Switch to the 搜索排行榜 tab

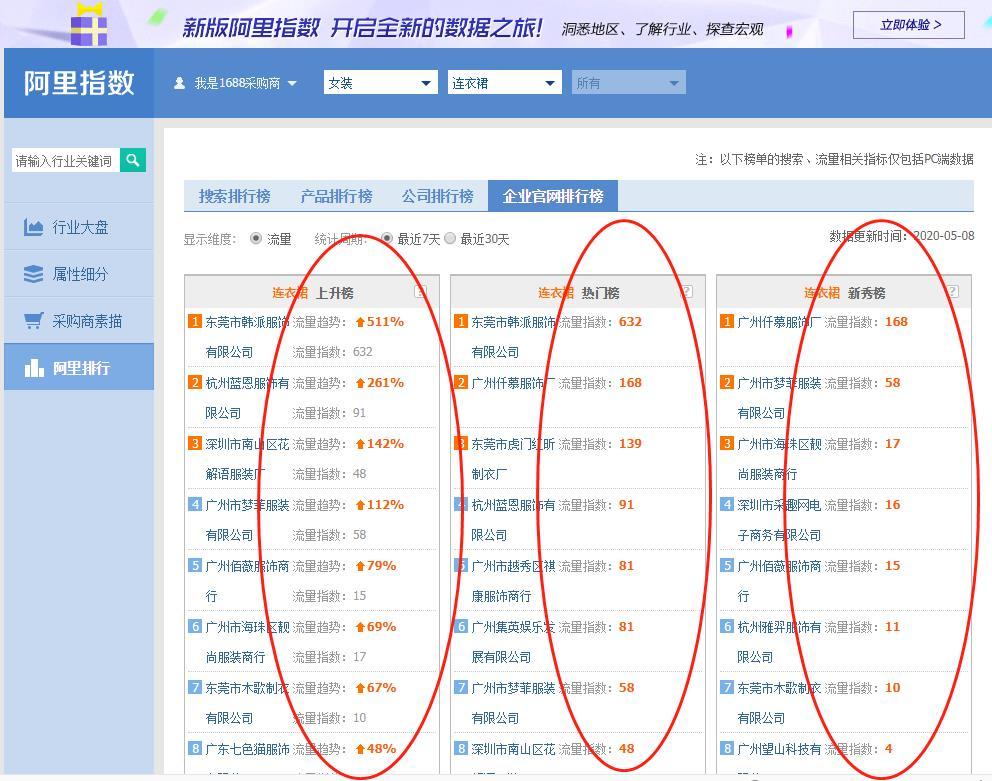click(234, 196)
